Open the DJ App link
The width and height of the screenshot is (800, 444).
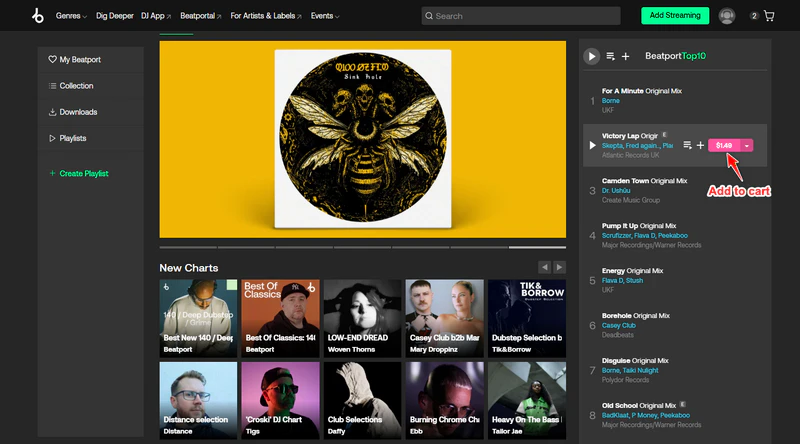click(156, 16)
